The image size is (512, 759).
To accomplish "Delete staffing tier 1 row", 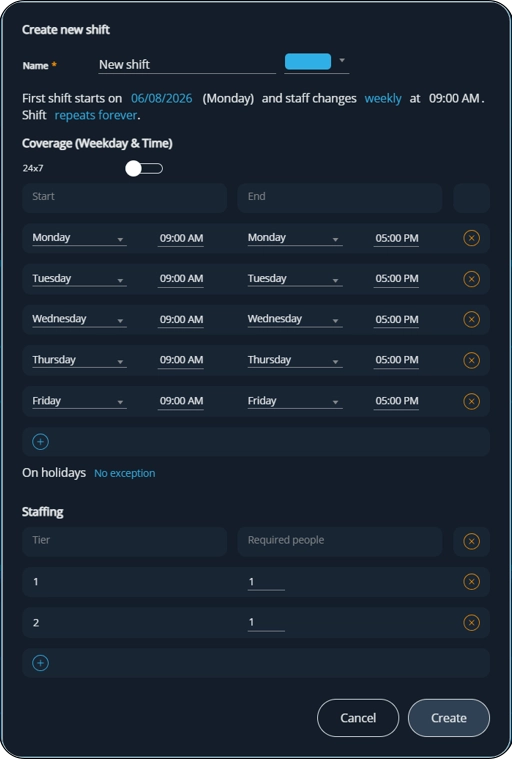I will click(x=471, y=581).
